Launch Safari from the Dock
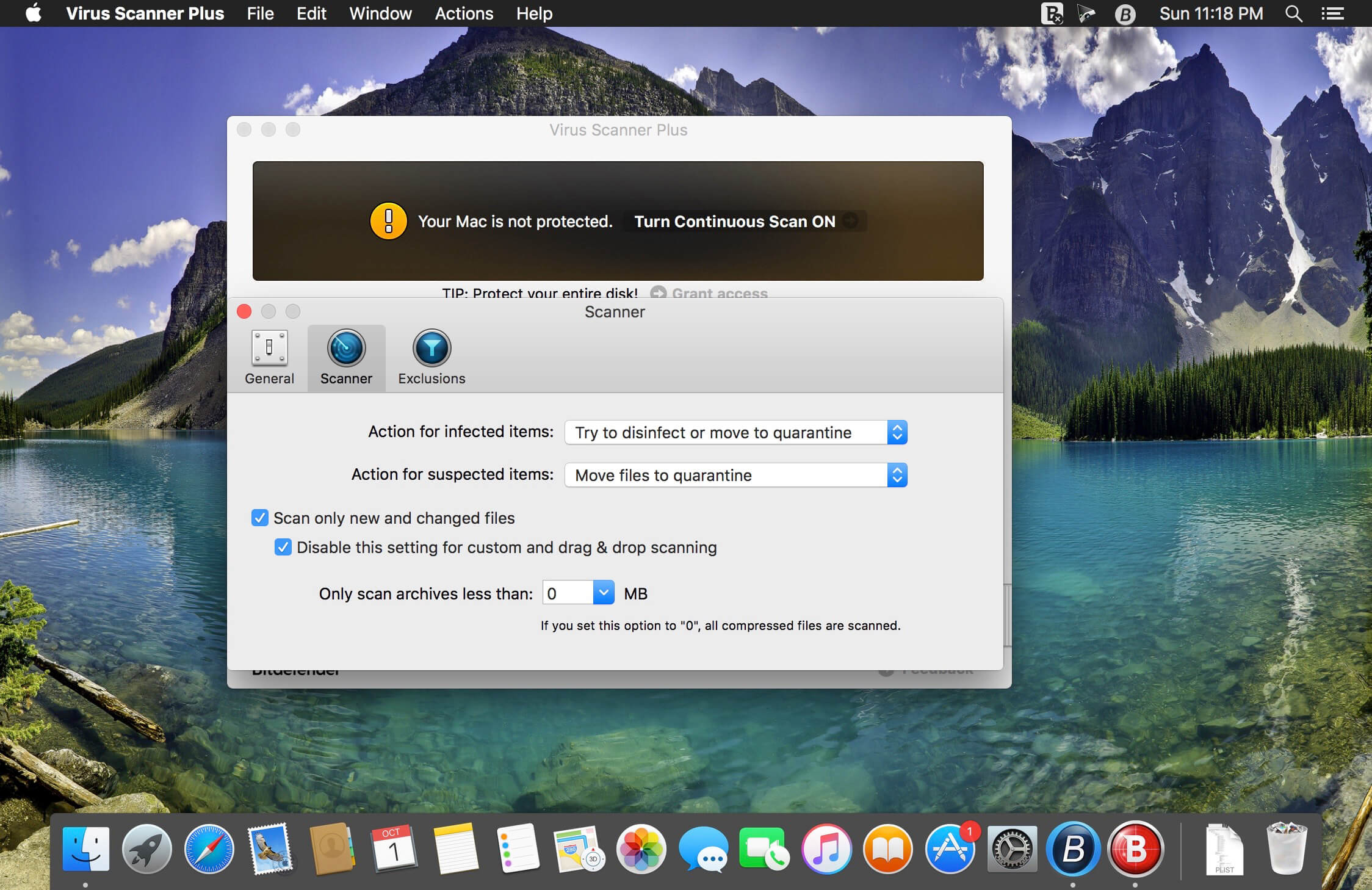The width and height of the screenshot is (1372, 890). tap(209, 848)
